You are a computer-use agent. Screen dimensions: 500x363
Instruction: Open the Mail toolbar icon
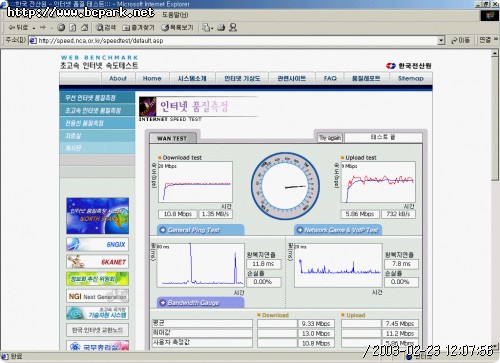[x=207, y=28]
